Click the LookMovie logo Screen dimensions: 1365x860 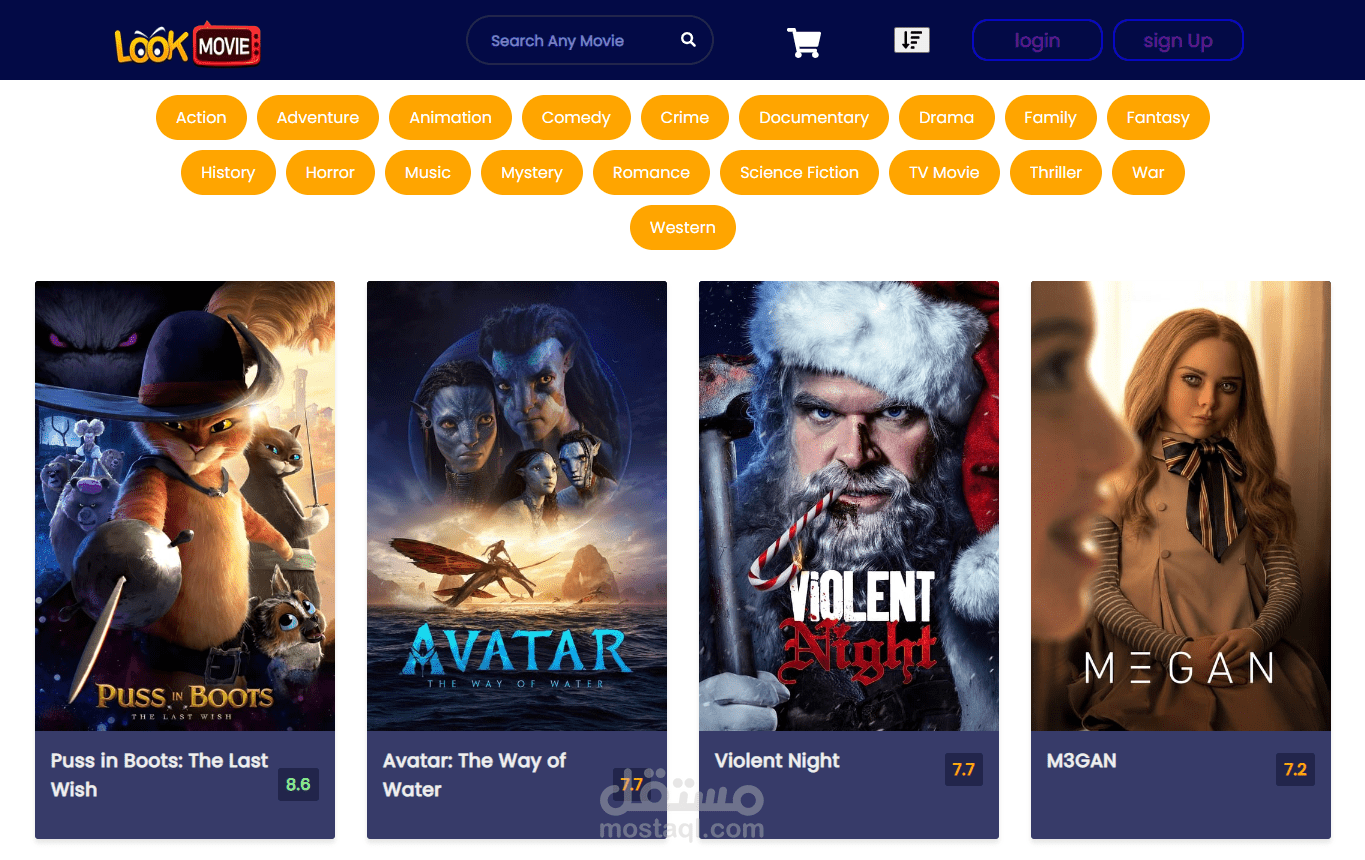(187, 42)
